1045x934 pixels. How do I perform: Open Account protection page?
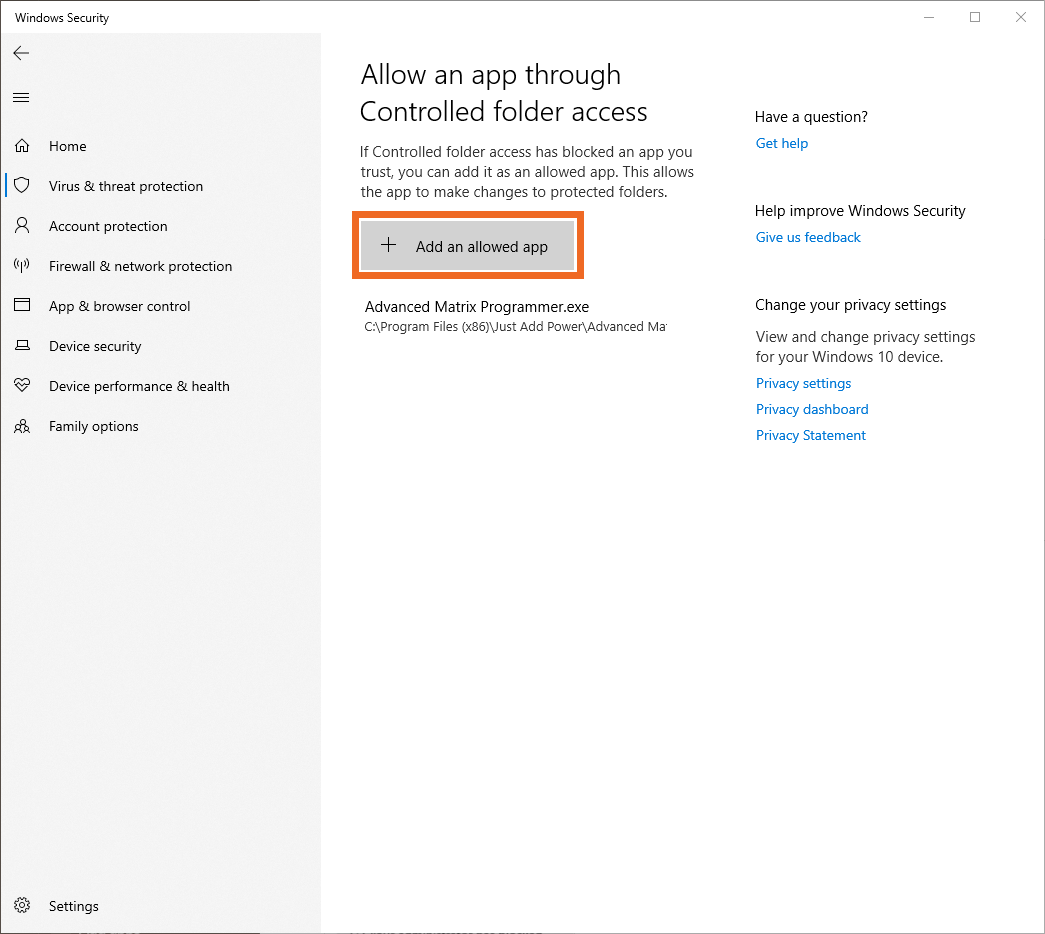click(108, 226)
